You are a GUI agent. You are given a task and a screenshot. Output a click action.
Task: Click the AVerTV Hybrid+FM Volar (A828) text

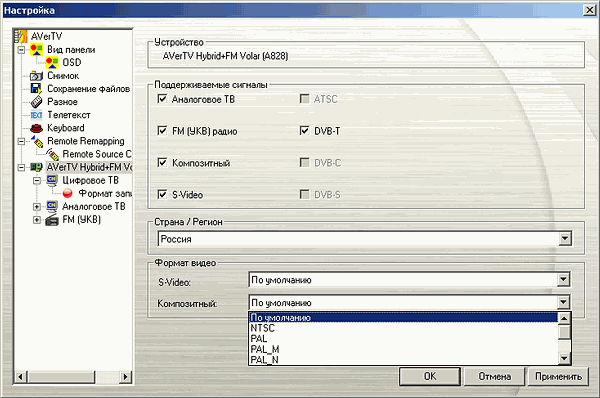pyautogui.click(x=225, y=56)
